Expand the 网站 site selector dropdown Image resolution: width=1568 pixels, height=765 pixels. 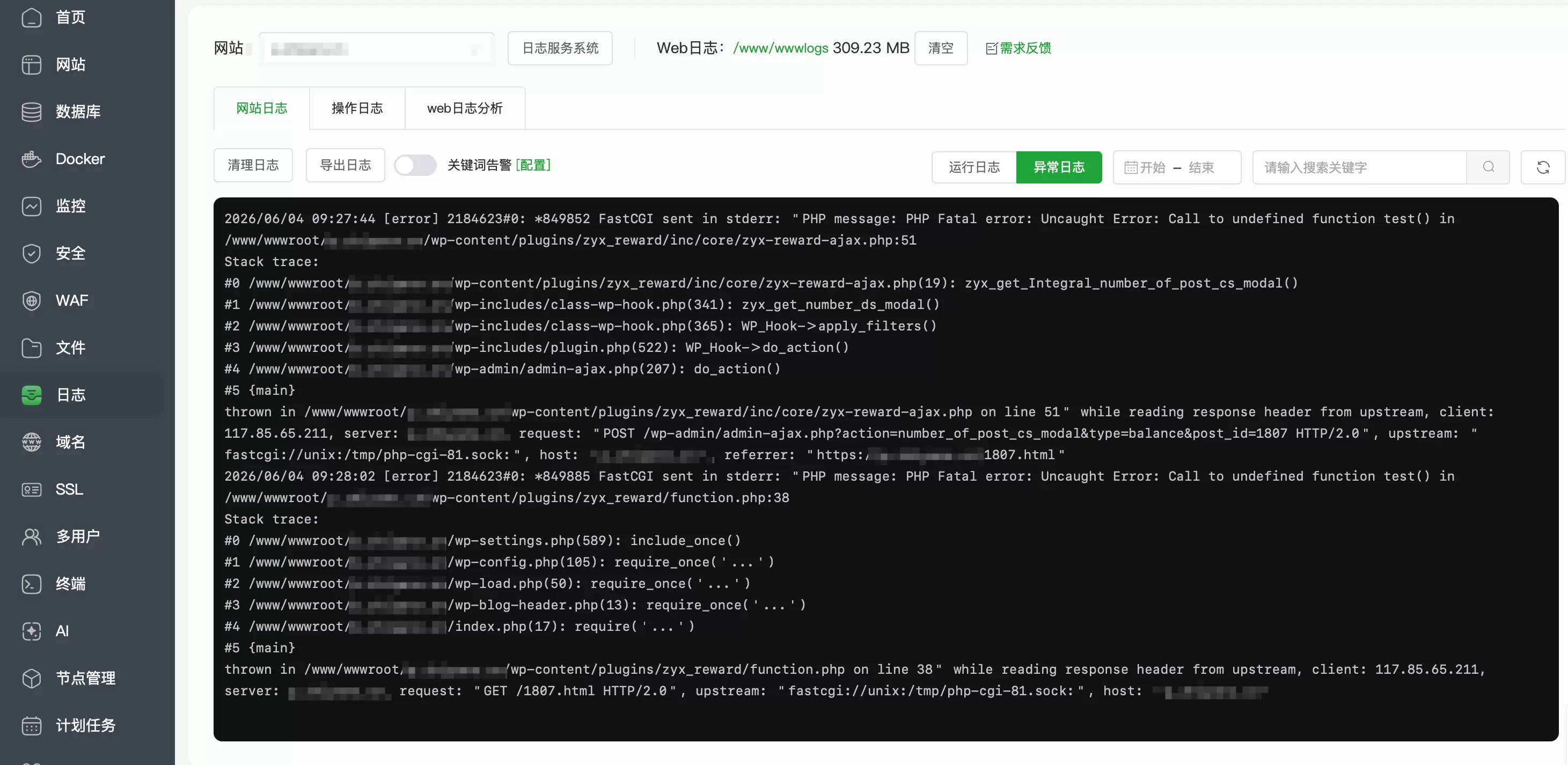click(x=376, y=49)
